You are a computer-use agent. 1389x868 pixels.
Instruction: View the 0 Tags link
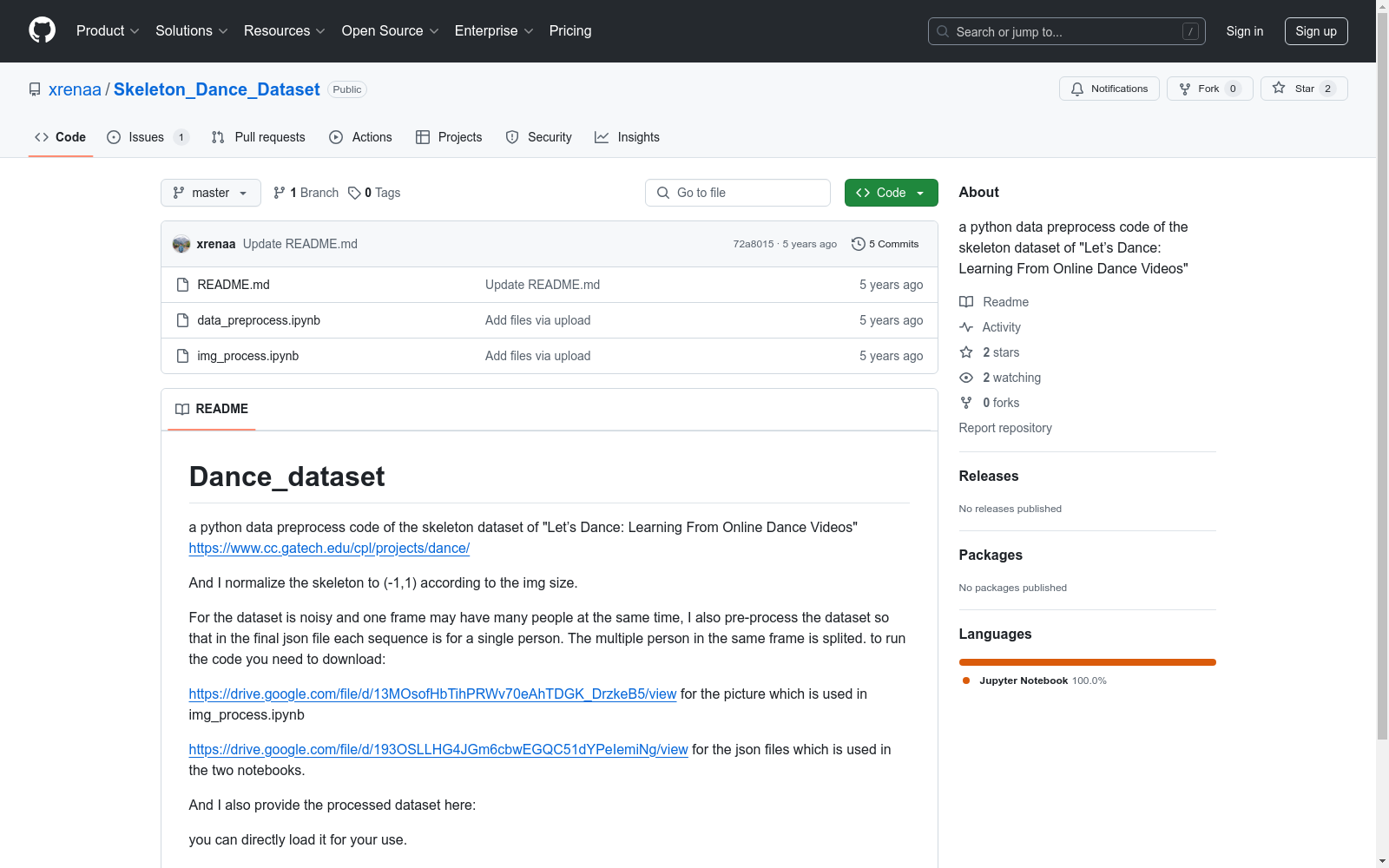point(374,193)
